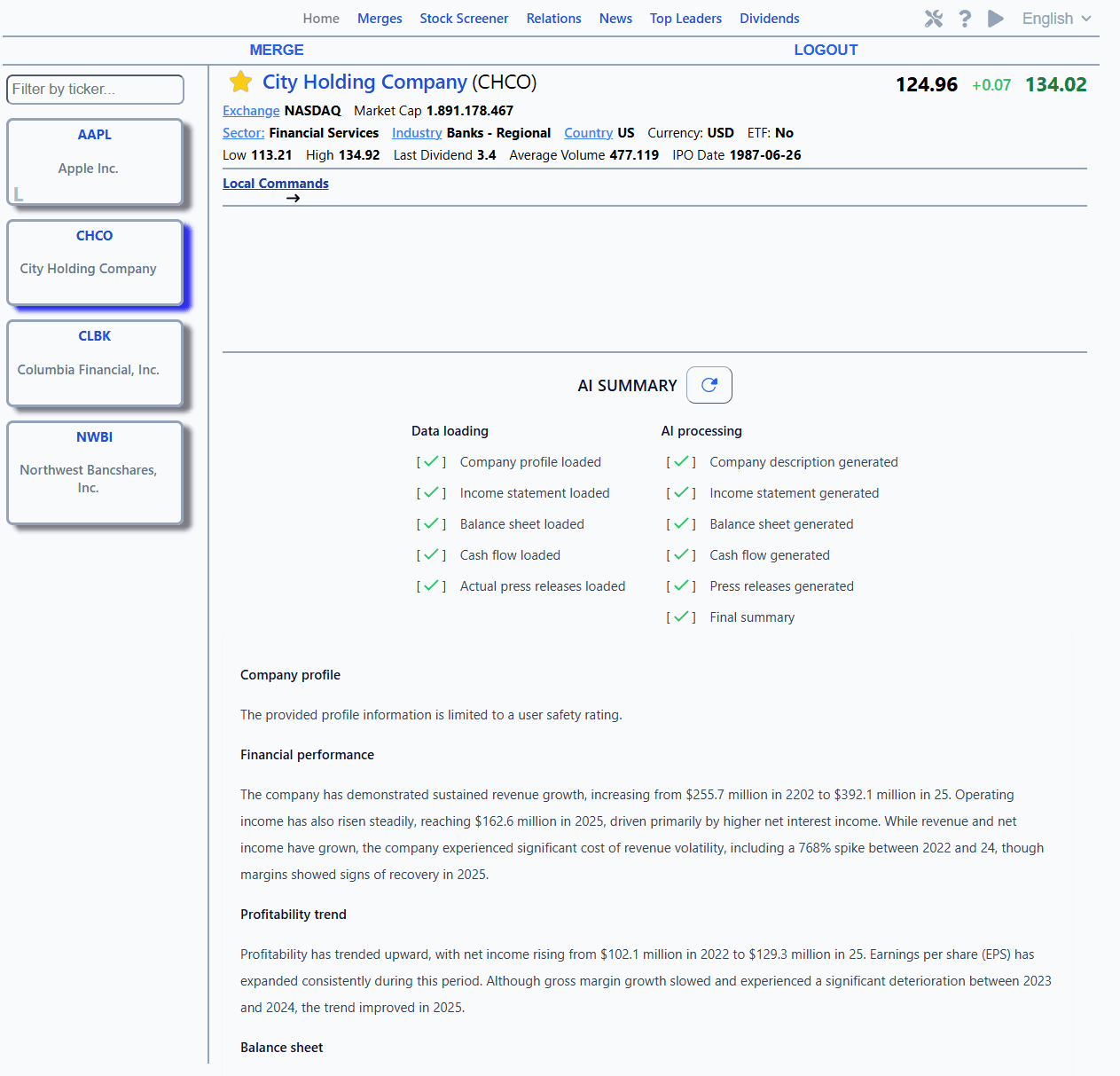1120x1076 pixels.
Task: Select the CLBK Columbia Financial card
Action: point(95,364)
